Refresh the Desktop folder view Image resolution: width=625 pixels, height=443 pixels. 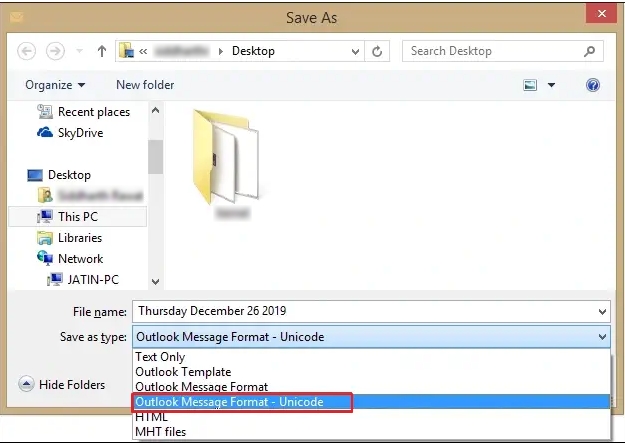click(x=377, y=51)
